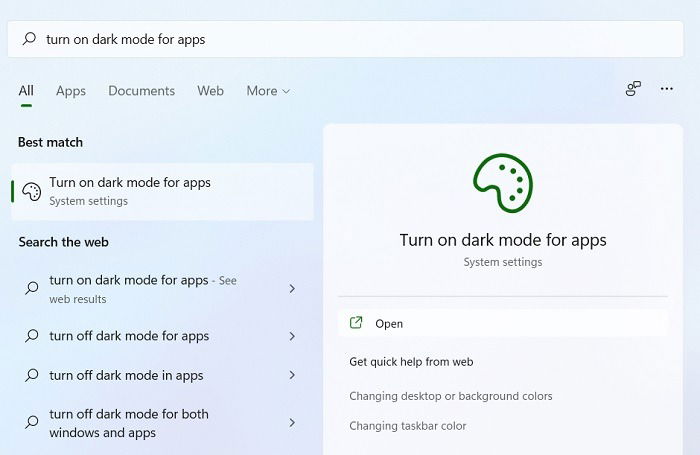The image size is (700, 455).
Task: Click the magnifier icon in search box
Action: (29, 39)
